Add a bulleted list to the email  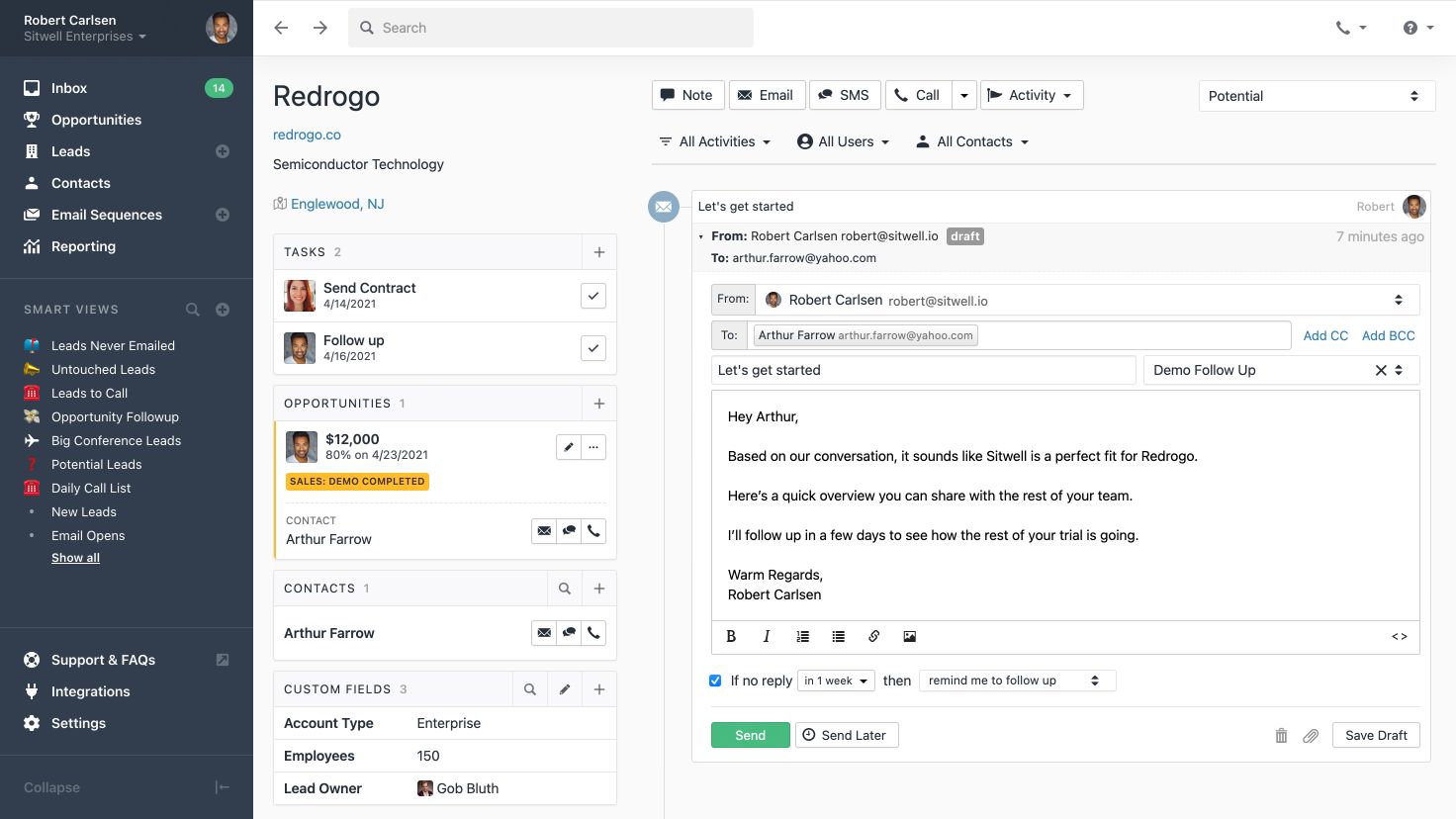[x=838, y=636]
